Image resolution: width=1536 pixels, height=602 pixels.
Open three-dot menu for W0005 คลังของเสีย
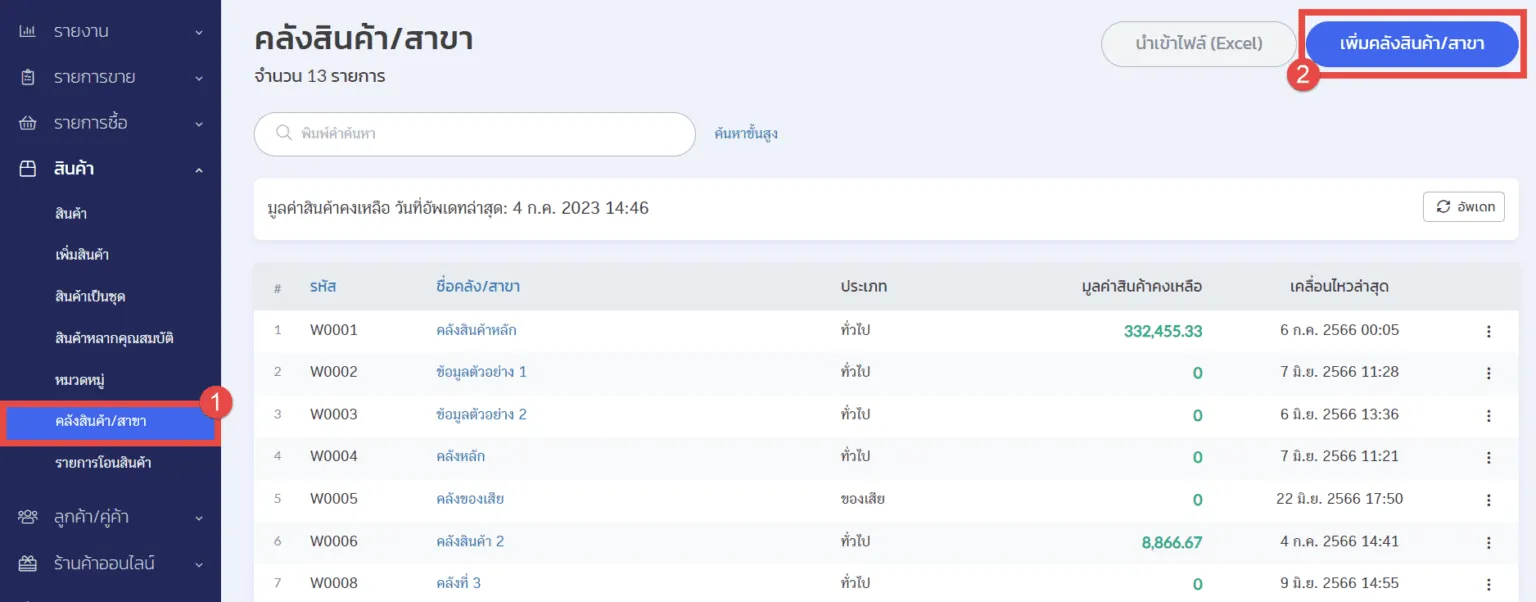point(1488,499)
